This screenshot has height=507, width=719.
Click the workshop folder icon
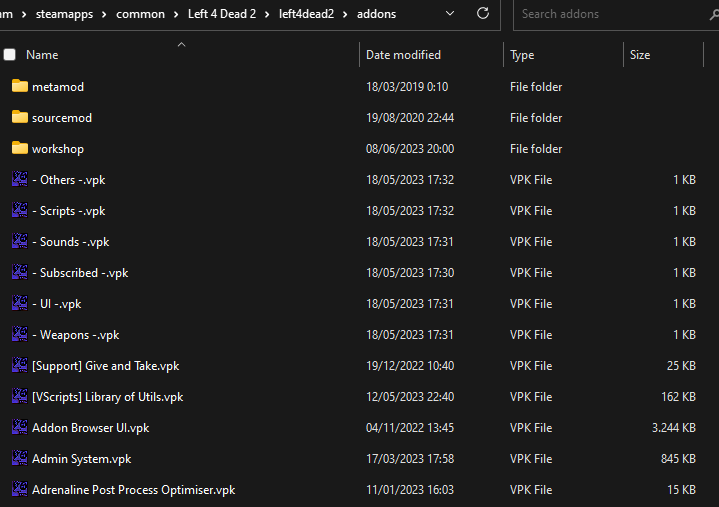(x=20, y=149)
